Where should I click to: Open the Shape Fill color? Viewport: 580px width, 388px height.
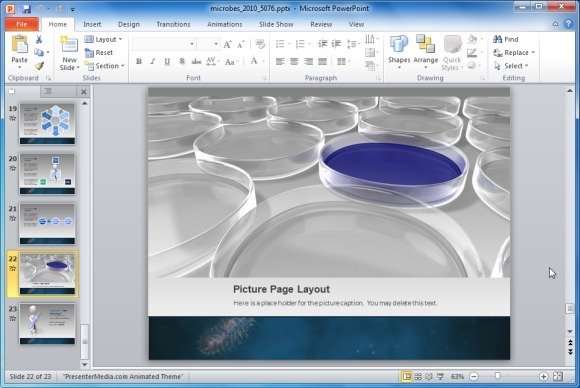(472, 39)
